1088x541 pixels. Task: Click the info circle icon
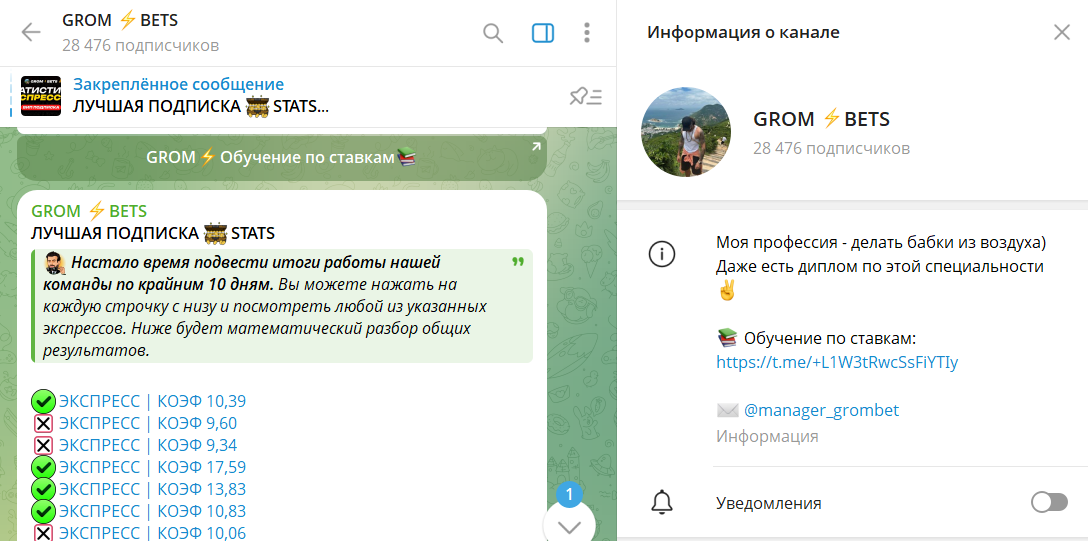click(x=662, y=254)
